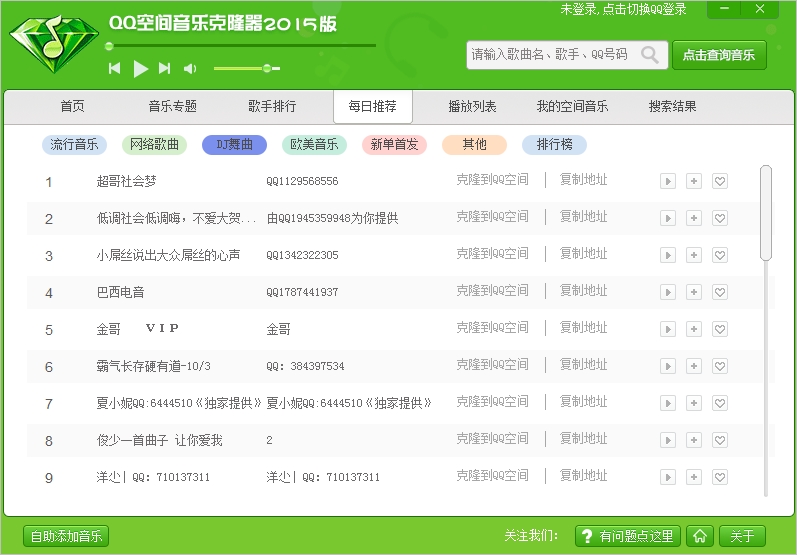Copy address of 金哥 VIP song
Screen dimensions: 797x555
(x=584, y=327)
